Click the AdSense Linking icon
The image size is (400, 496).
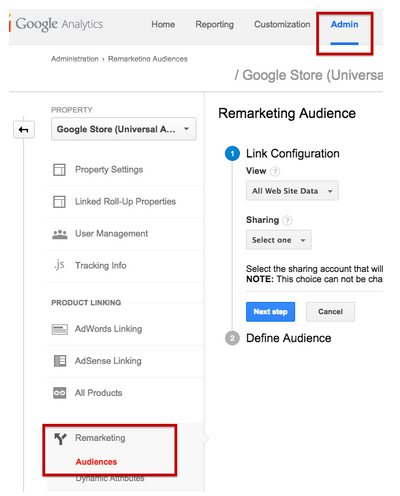point(60,361)
